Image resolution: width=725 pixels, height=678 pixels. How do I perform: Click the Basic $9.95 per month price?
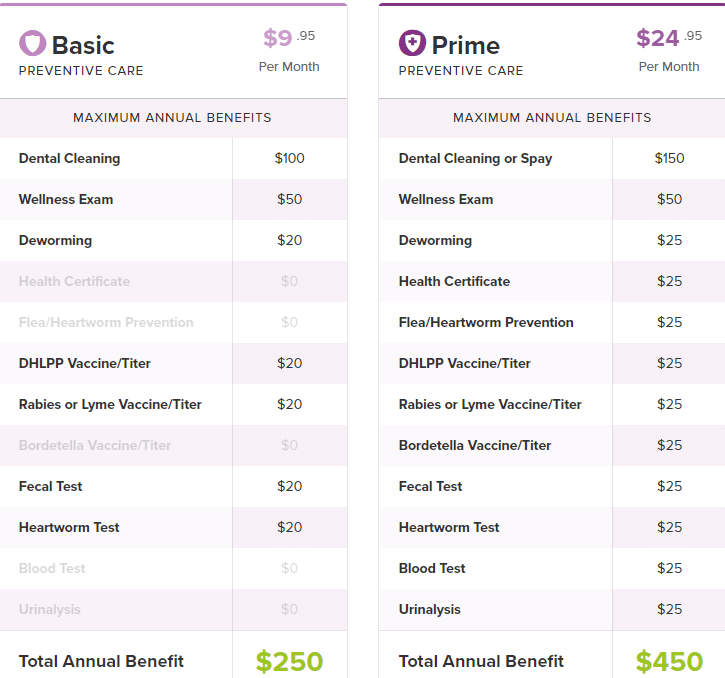click(289, 39)
